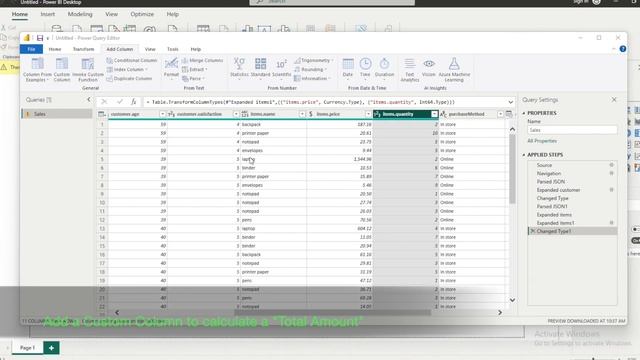Click the horizontal scrollbar right arrow

point(500,312)
